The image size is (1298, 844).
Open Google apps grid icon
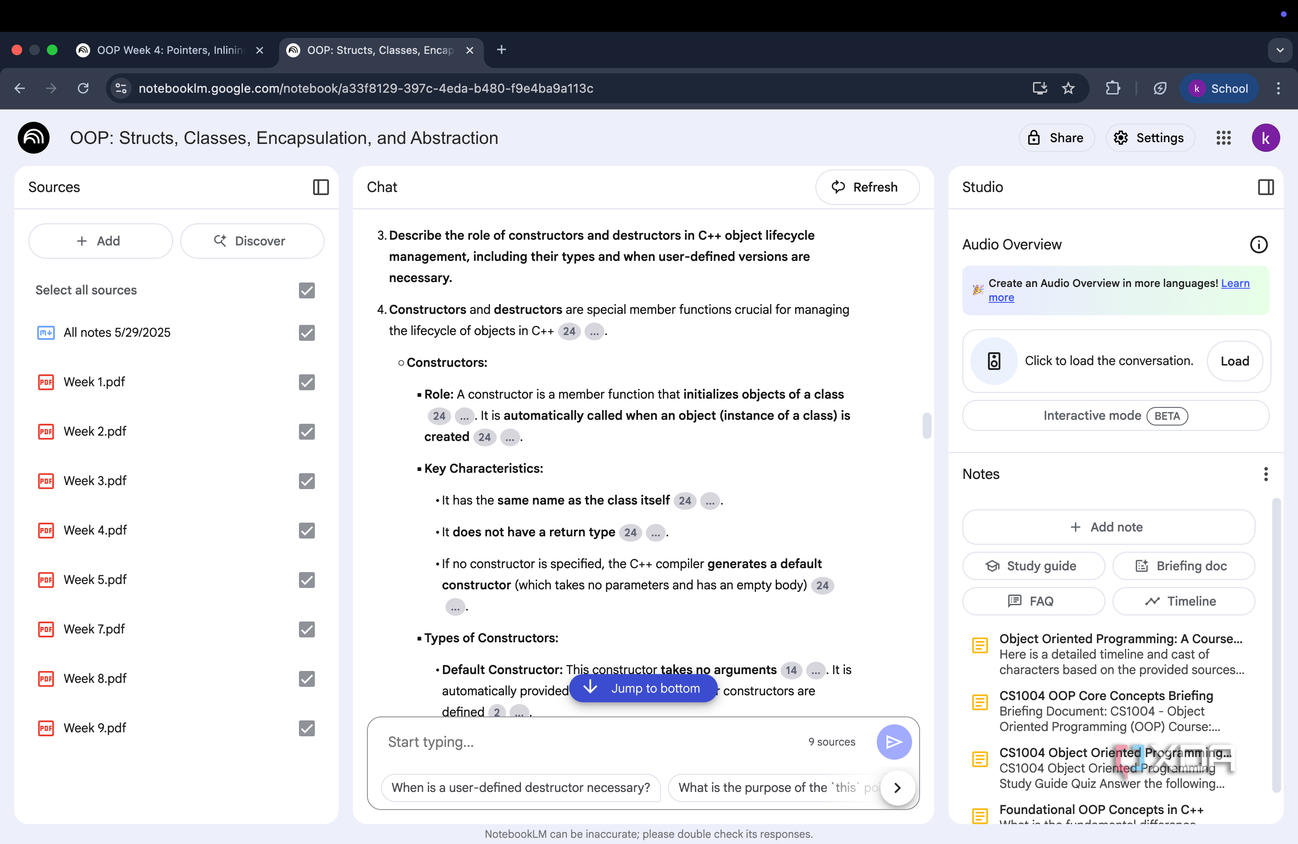click(x=1224, y=138)
